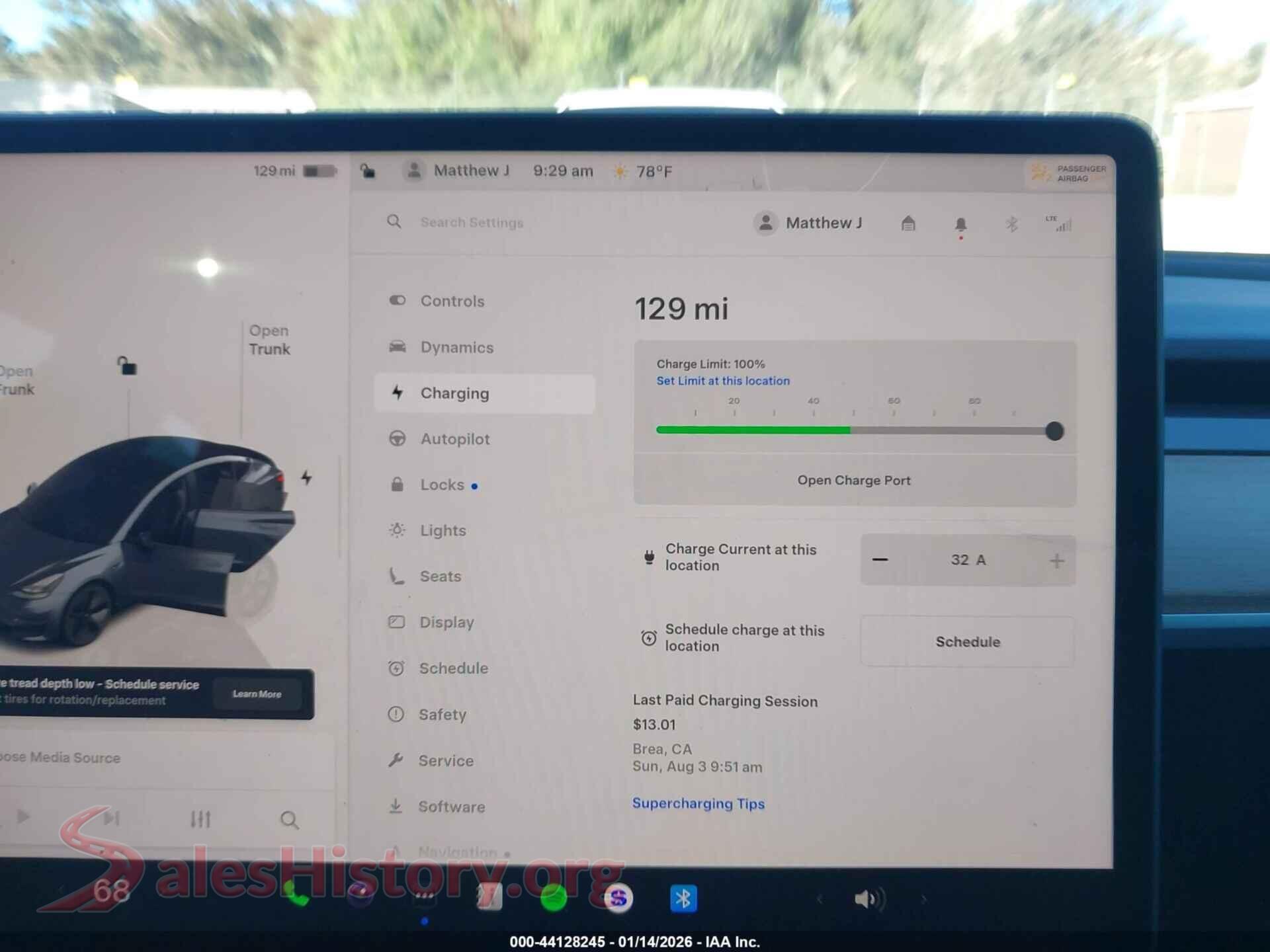The height and width of the screenshot is (952, 1270).
Task: Open the app launcher three-dots icon
Action: coord(424,896)
